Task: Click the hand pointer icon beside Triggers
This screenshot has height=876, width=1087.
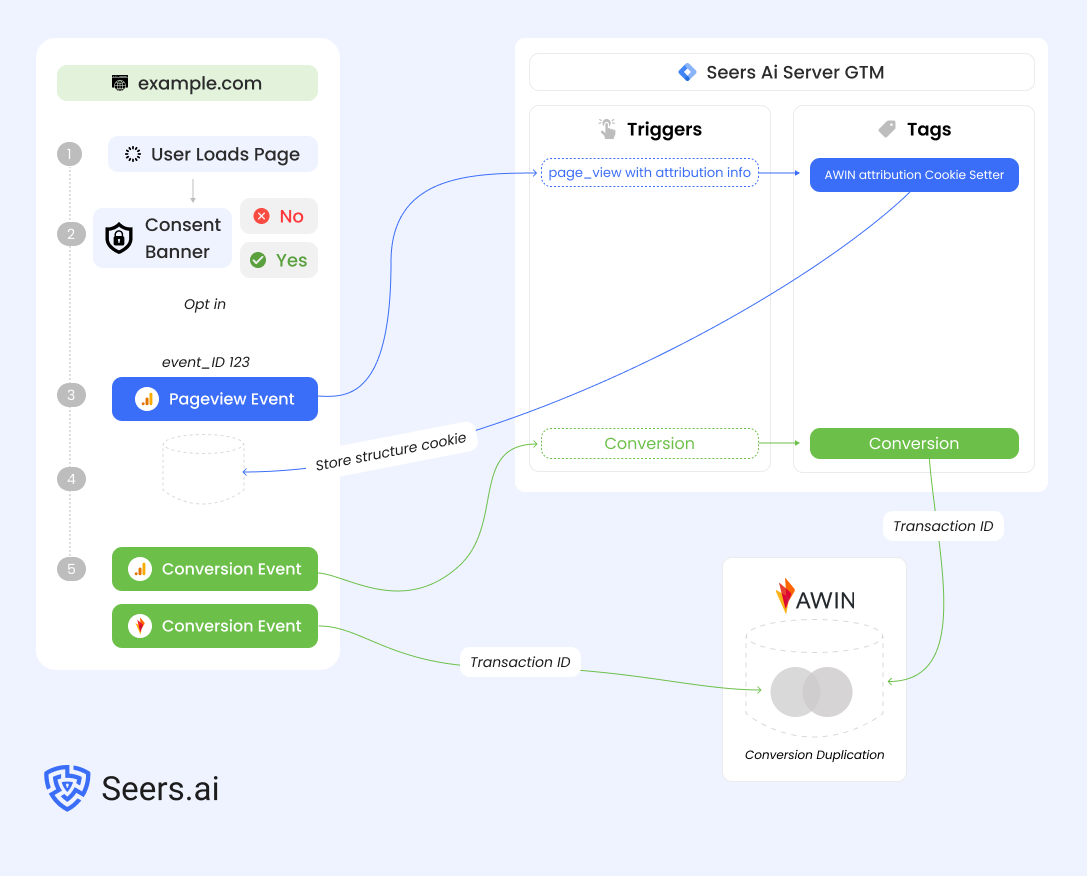Action: (x=607, y=129)
